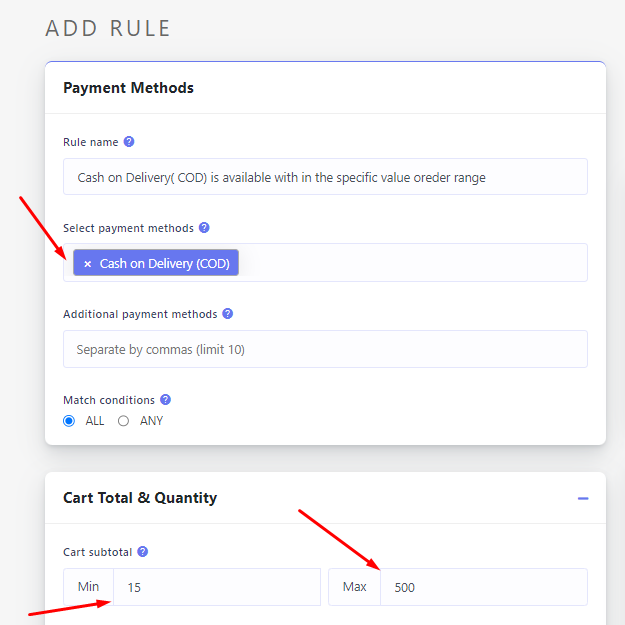This screenshot has height=625, width=625.
Task: Open the Select payment methods dropdown field
Action: click(x=410, y=263)
